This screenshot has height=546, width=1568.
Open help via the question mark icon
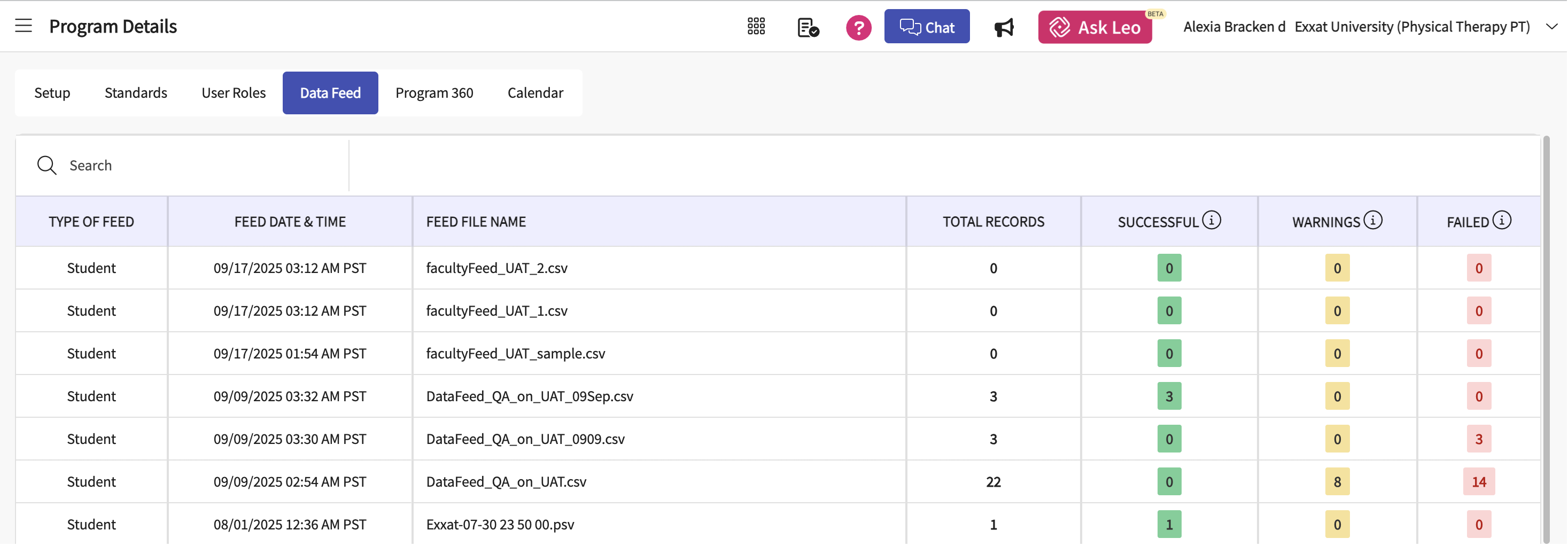click(858, 27)
